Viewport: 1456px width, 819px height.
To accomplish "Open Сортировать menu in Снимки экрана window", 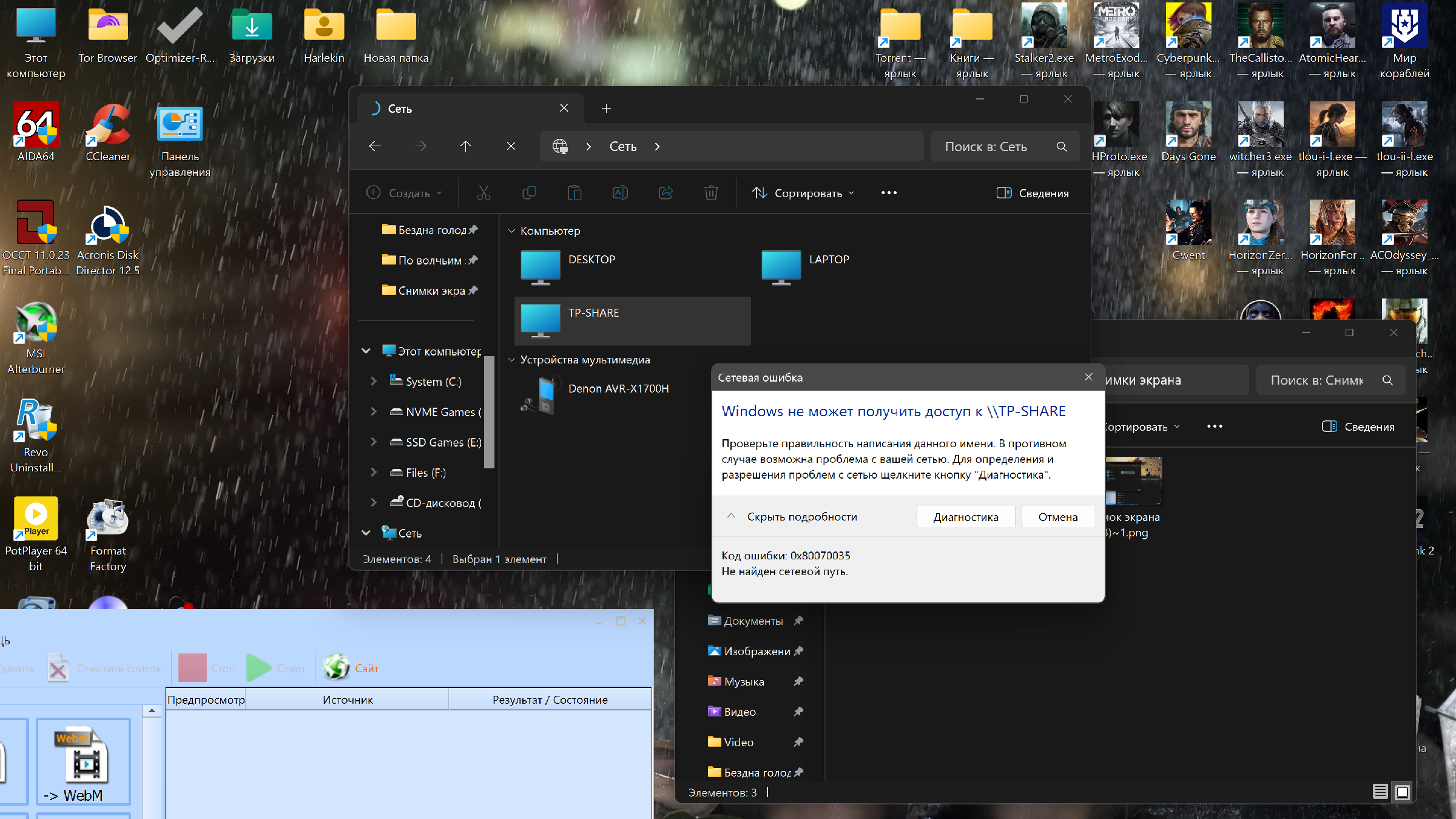I will pos(1142,426).
